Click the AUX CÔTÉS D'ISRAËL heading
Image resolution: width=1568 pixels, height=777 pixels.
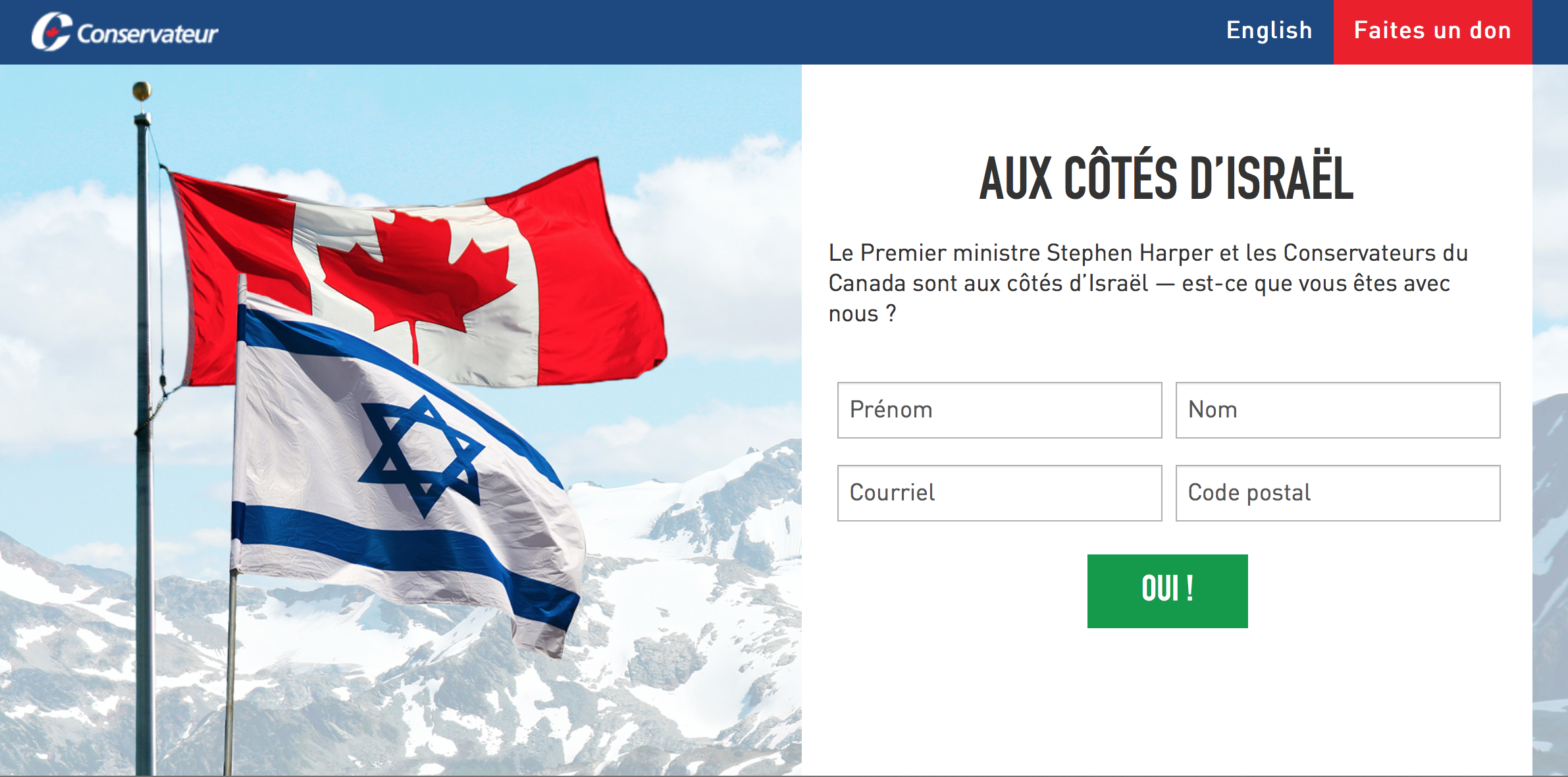click(x=1166, y=178)
